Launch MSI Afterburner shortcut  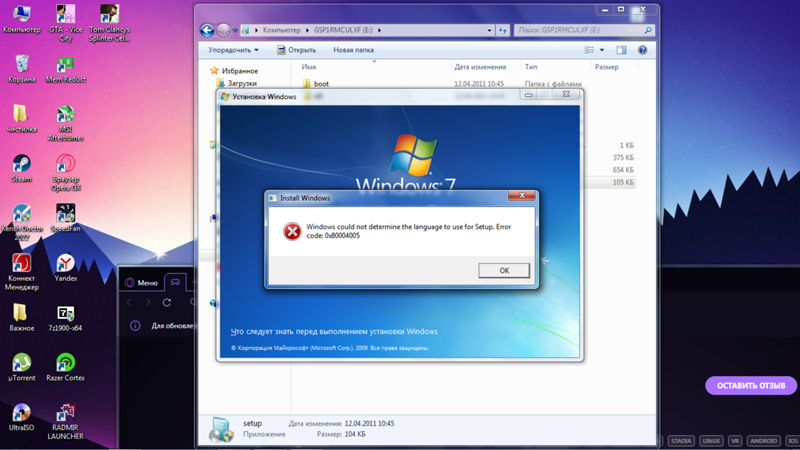(65, 123)
